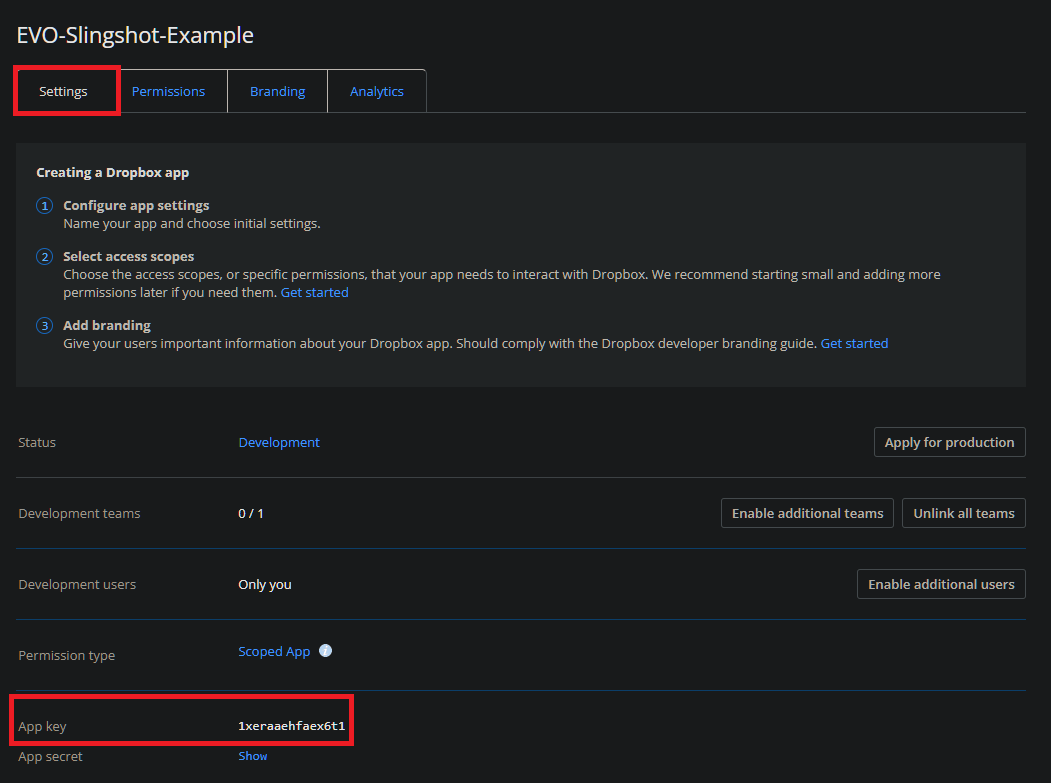Select the app key 1xeraaehfaex6t1
This screenshot has height=783, width=1051.
pyautogui.click(x=292, y=726)
